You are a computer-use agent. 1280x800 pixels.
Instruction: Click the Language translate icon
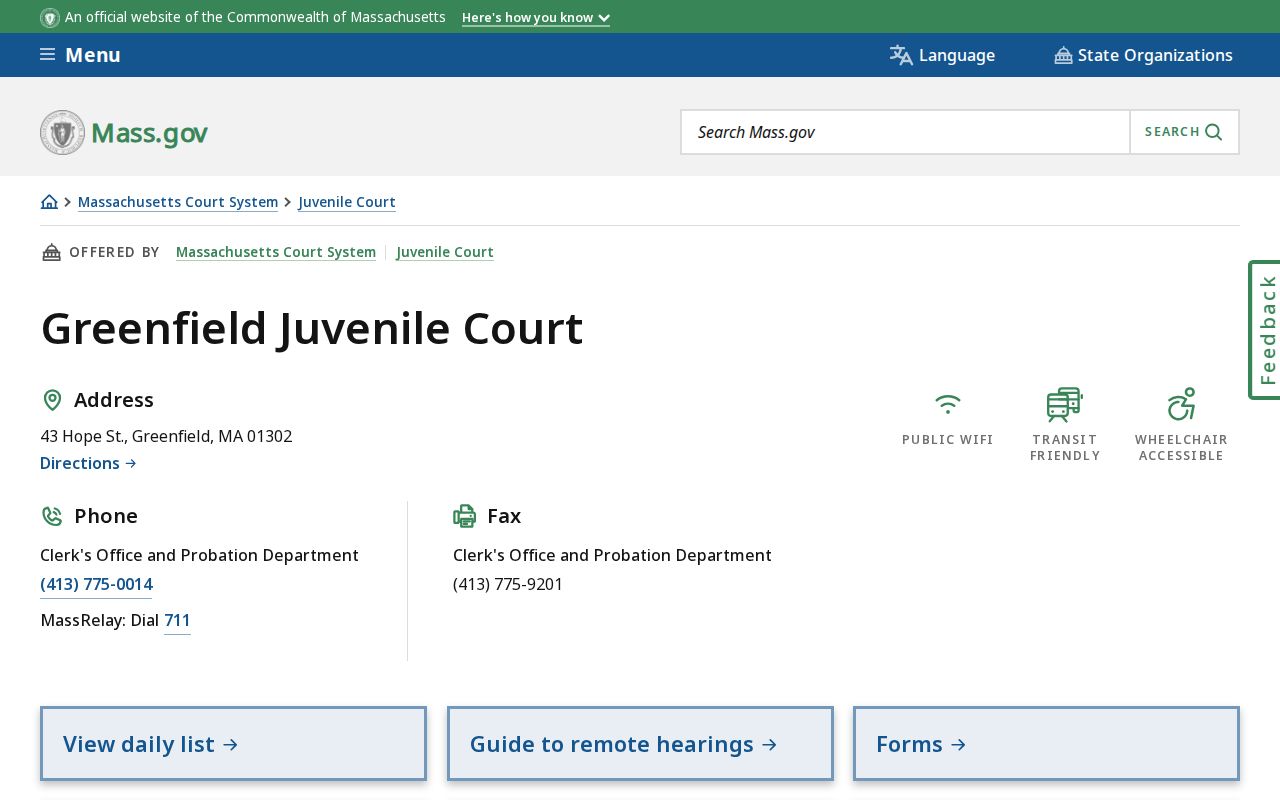901,55
